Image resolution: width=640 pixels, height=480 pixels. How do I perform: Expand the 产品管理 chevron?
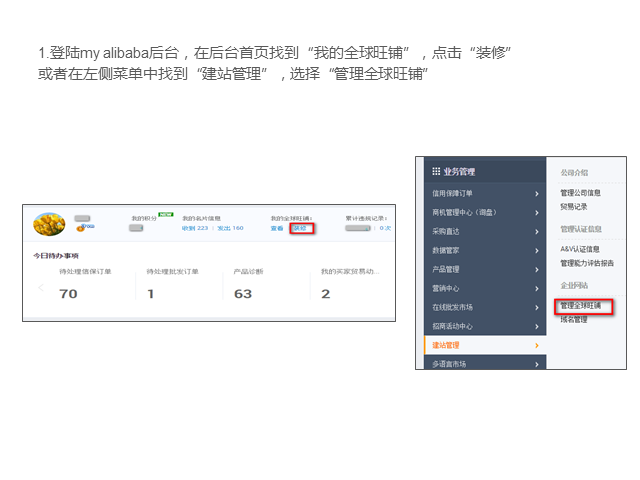(x=537, y=270)
